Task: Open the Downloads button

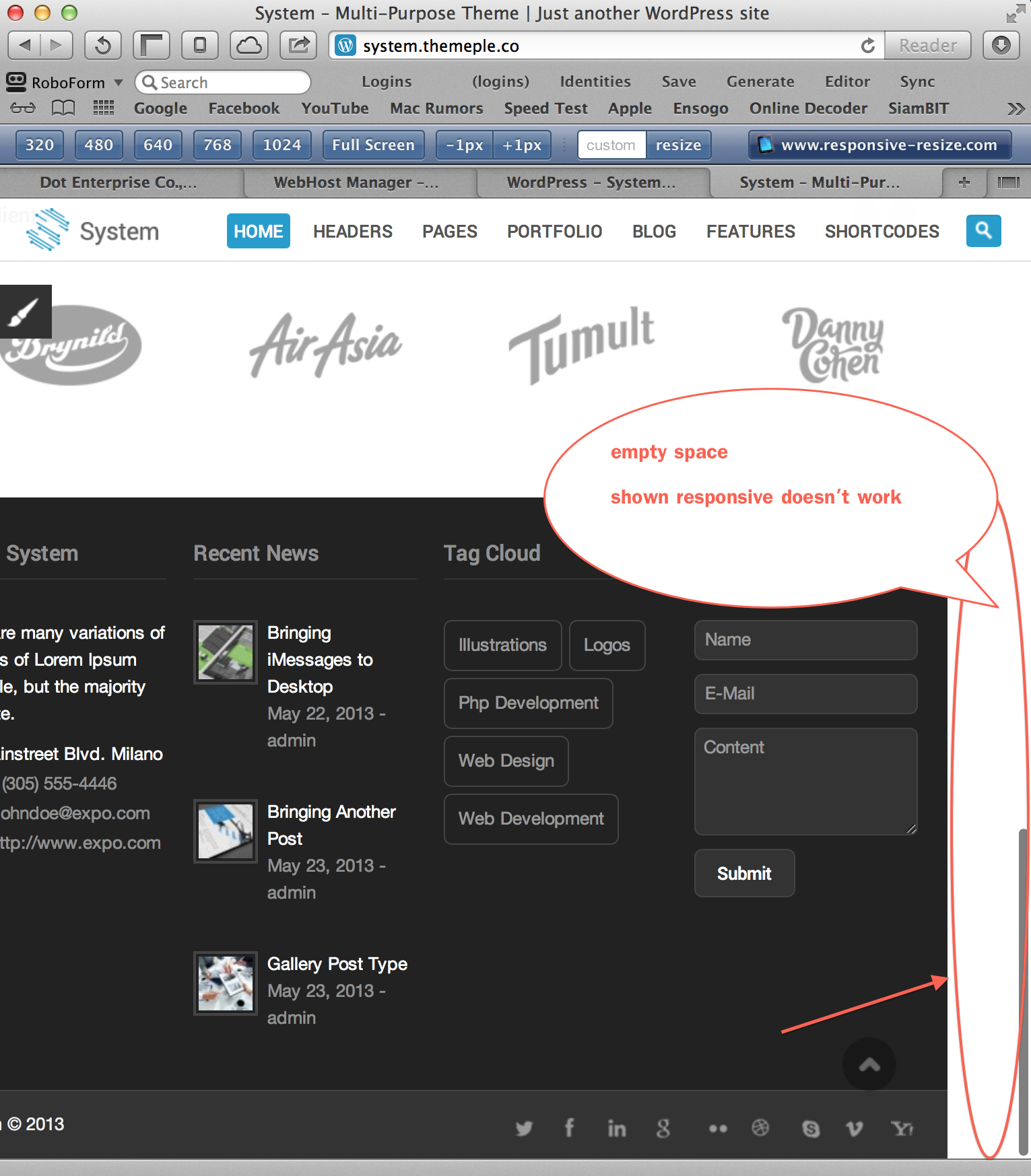Action: [x=1001, y=45]
